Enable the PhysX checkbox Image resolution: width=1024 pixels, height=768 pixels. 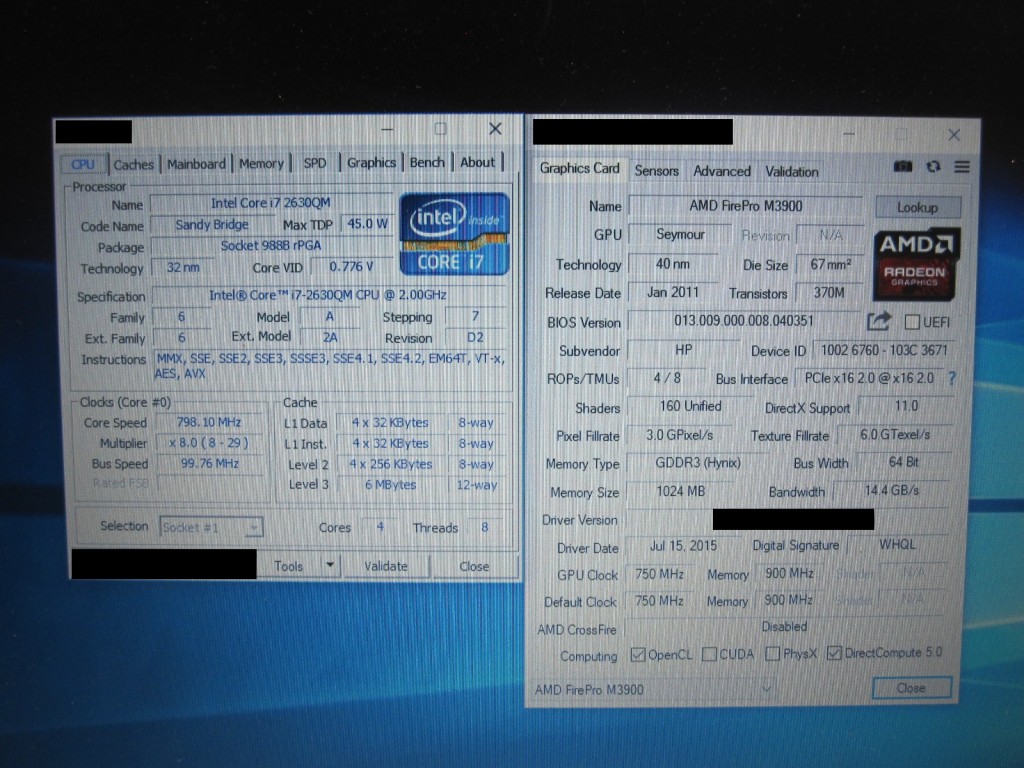(773, 653)
